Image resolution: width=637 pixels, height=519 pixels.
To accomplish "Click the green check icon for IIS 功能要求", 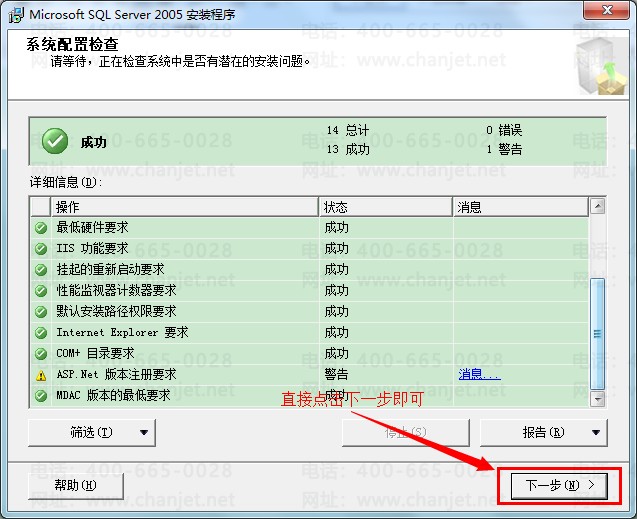I will point(41,249).
